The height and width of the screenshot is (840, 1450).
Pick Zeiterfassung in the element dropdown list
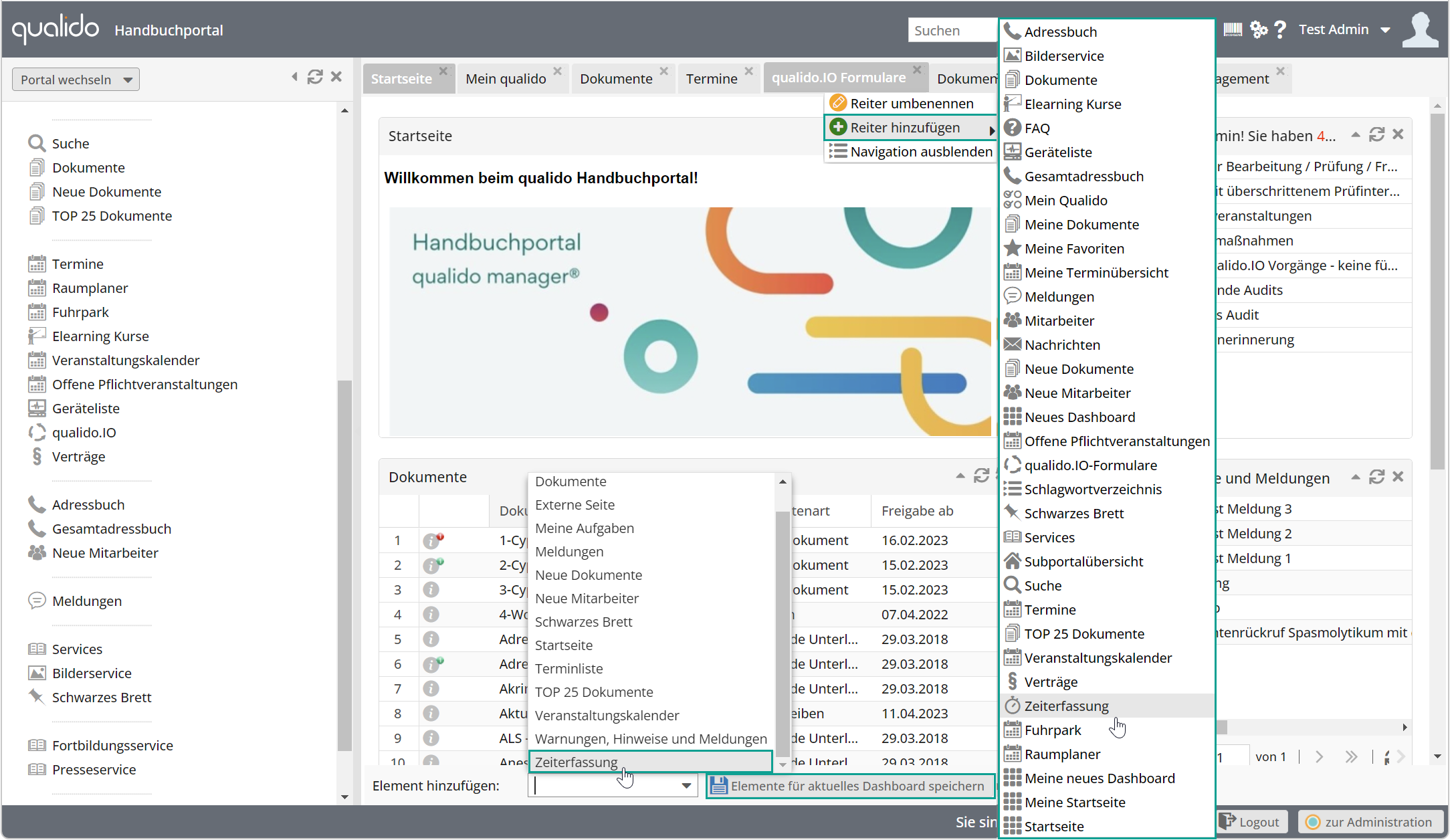coord(650,762)
